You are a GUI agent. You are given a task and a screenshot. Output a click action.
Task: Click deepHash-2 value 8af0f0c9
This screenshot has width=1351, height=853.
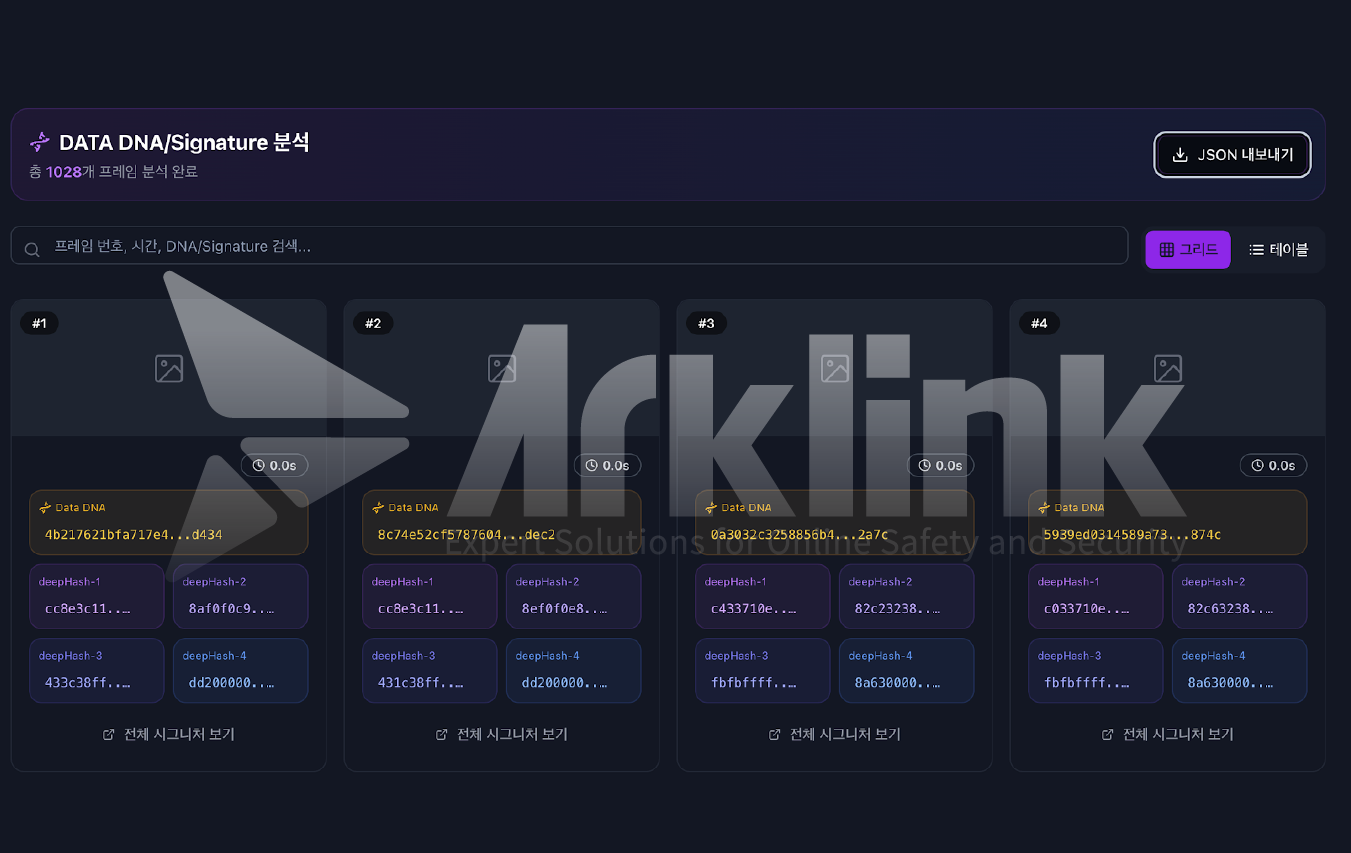pyautogui.click(x=231, y=608)
